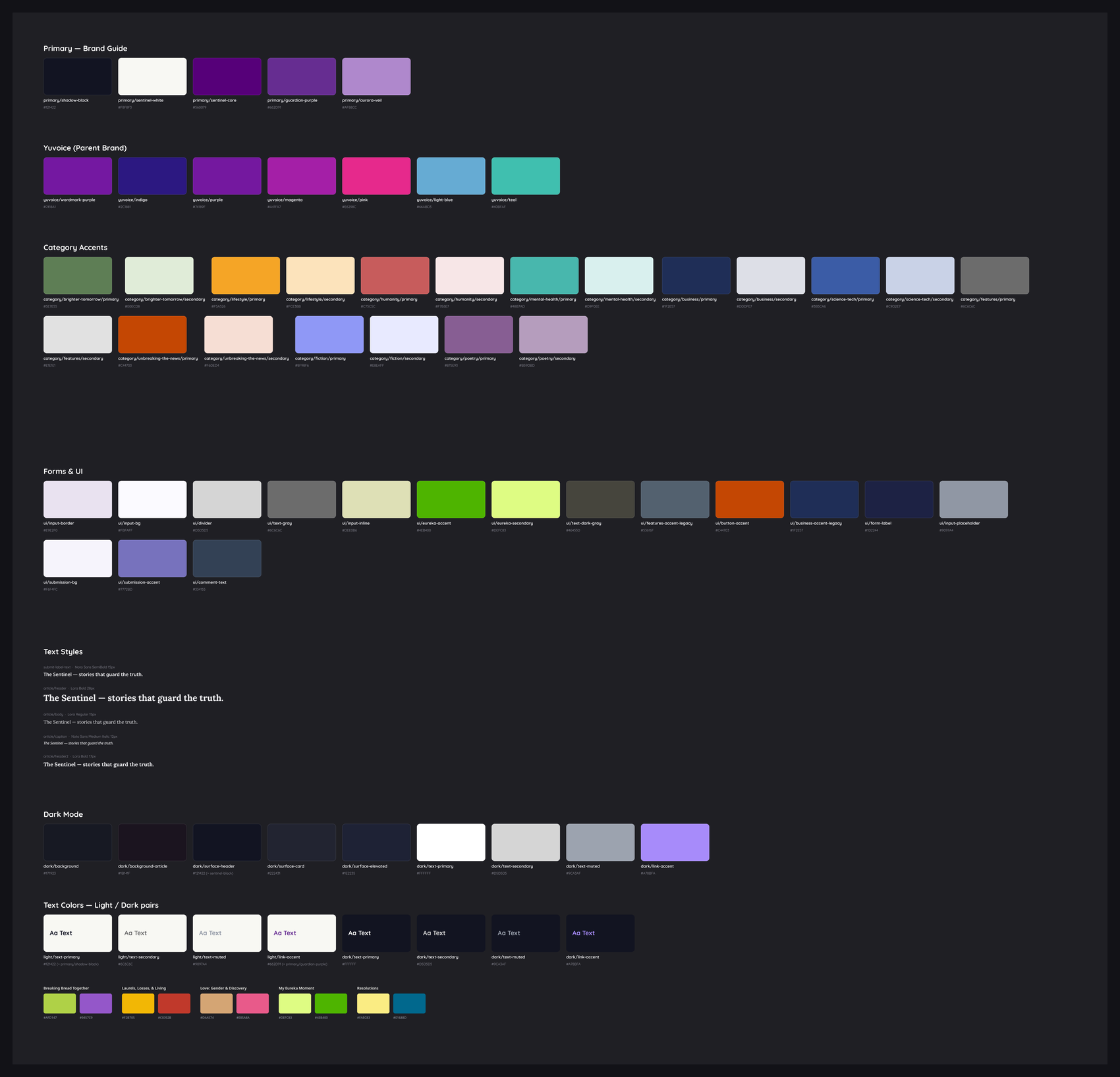The image size is (1120, 1077).
Task: Choose the dark/link-accent lavender swatch
Action: (x=675, y=842)
